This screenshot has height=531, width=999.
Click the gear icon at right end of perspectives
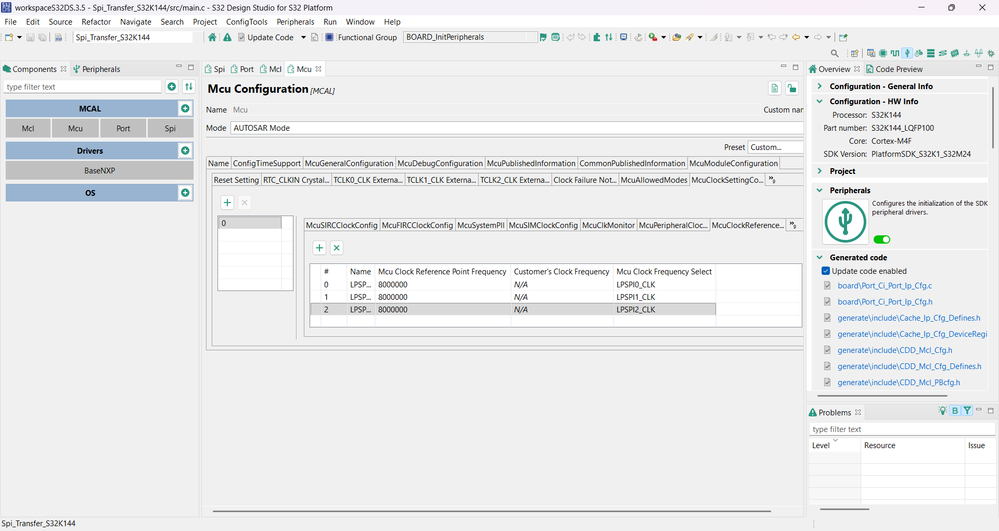991,54
